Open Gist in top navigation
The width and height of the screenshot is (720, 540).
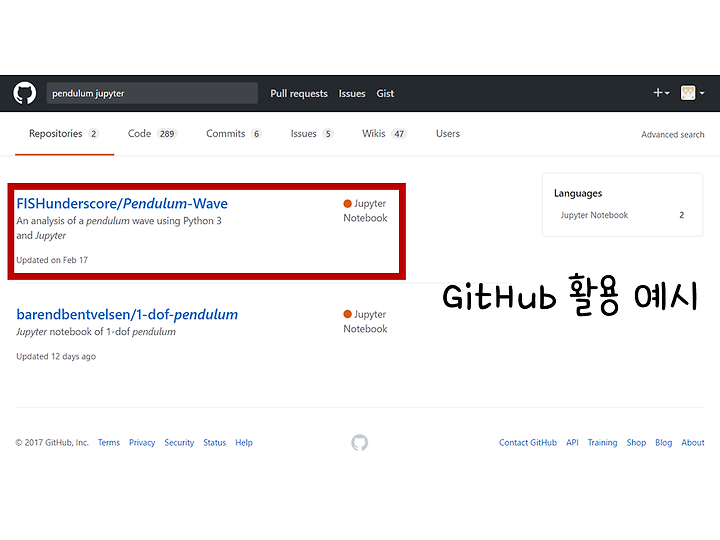(x=385, y=94)
